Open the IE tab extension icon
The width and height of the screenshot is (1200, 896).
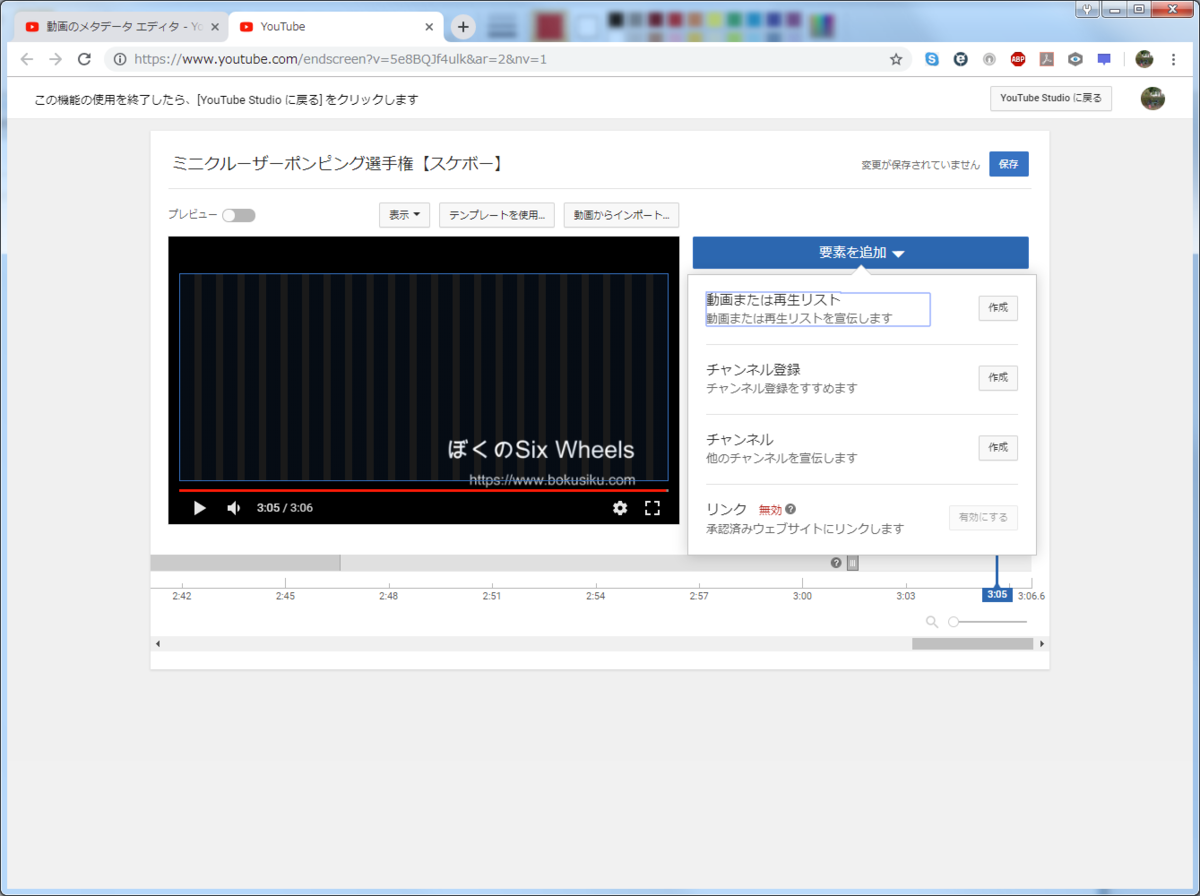pos(961,59)
